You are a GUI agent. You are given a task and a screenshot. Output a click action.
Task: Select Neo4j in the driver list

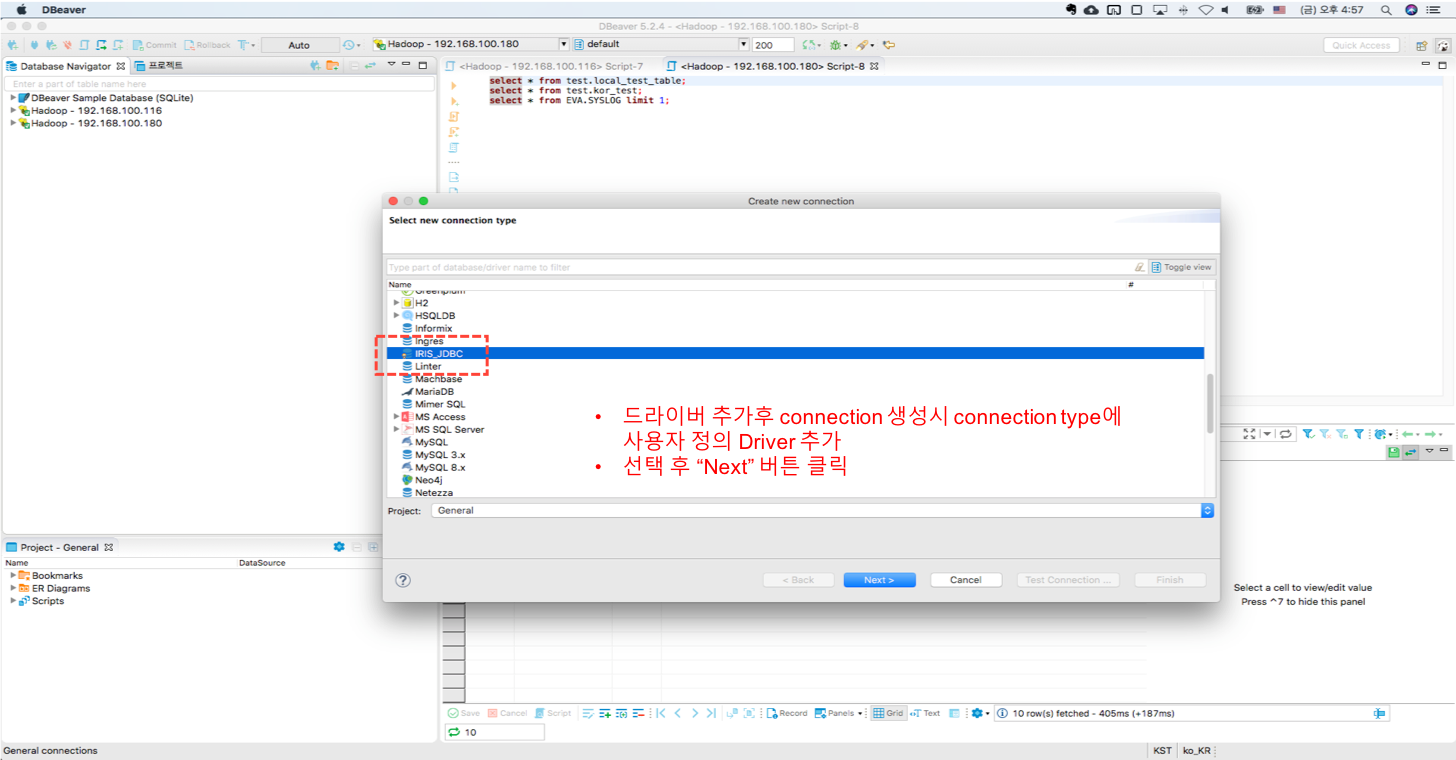(x=428, y=480)
